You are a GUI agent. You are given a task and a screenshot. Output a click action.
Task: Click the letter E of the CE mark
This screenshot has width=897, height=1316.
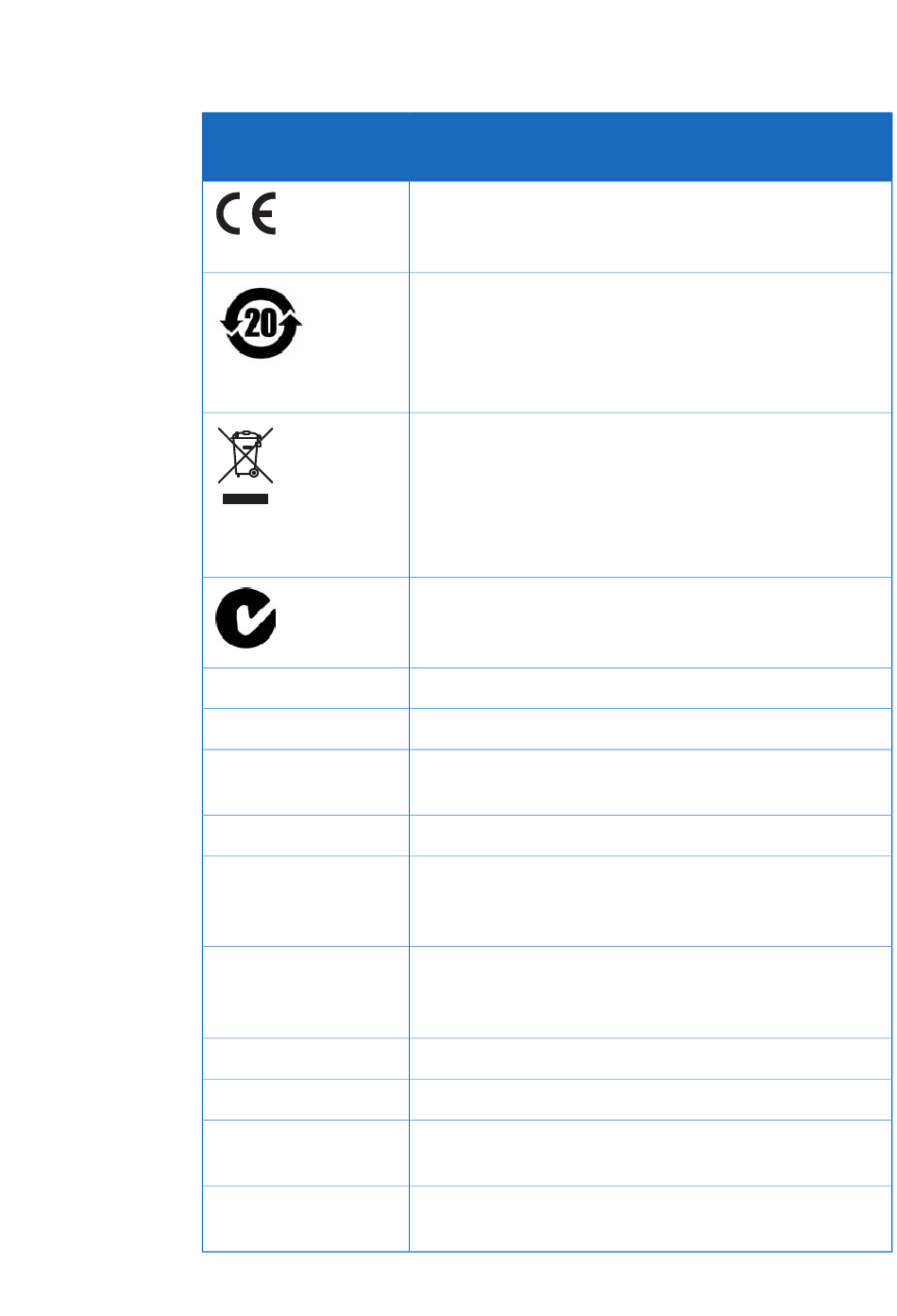click(x=263, y=213)
